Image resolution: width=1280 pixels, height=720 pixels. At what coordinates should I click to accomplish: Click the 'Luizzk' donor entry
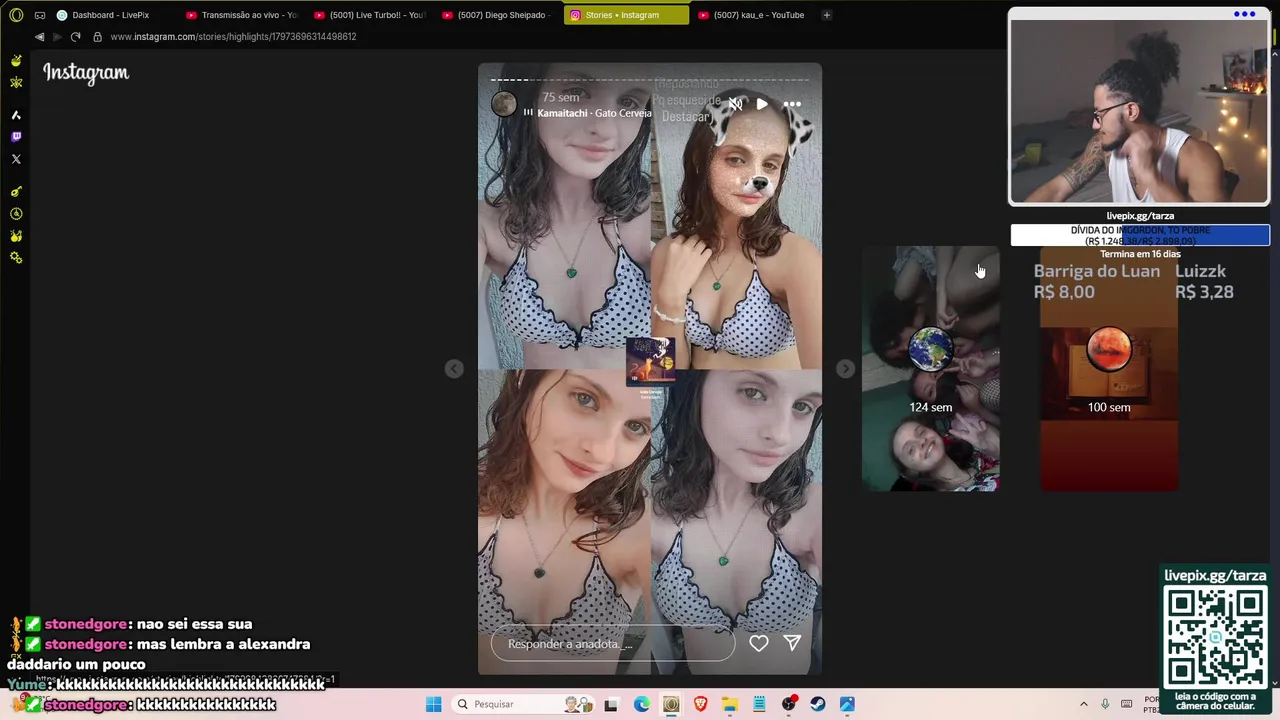coord(1204,281)
